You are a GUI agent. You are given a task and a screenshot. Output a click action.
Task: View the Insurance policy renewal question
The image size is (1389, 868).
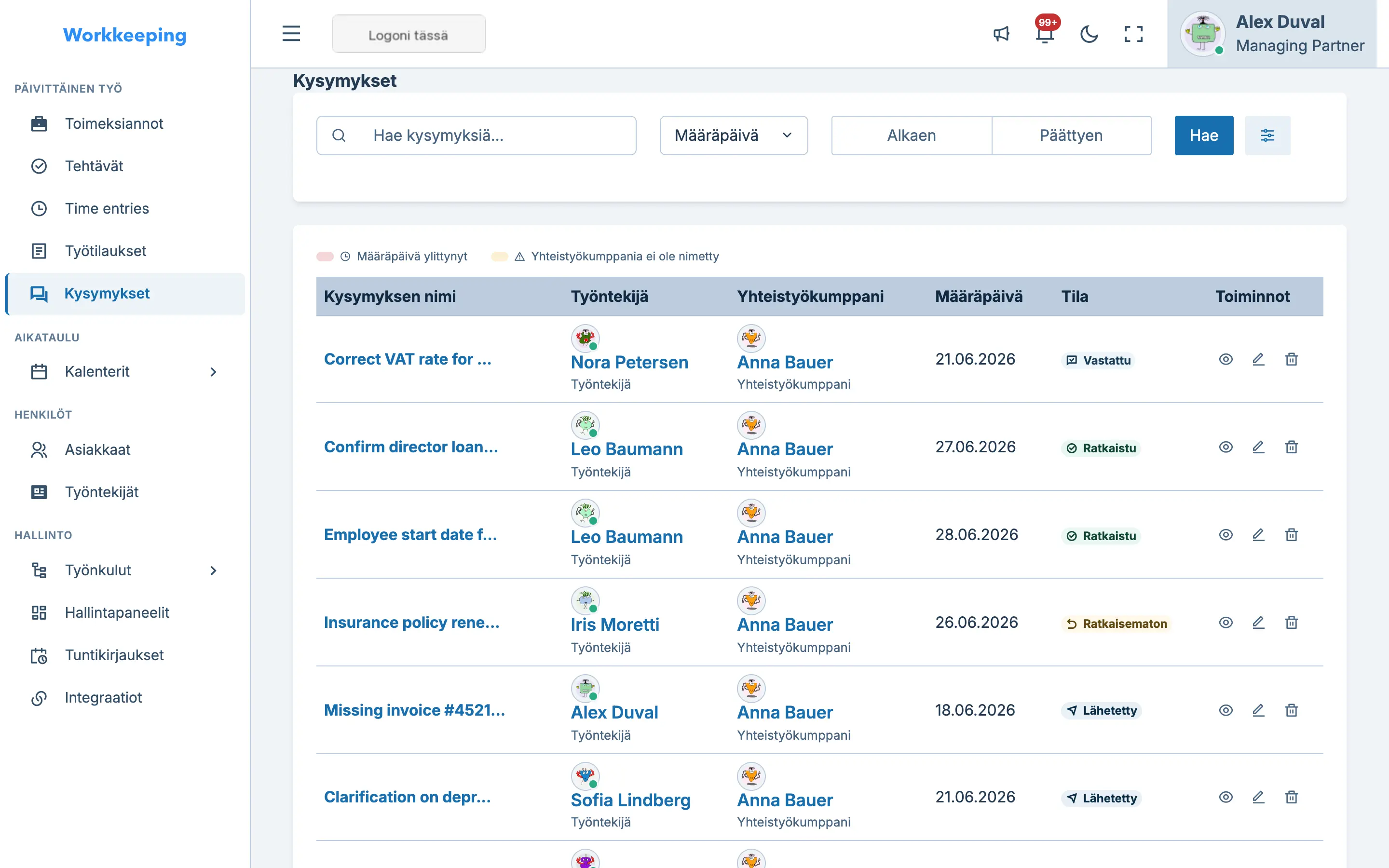tap(1226, 623)
